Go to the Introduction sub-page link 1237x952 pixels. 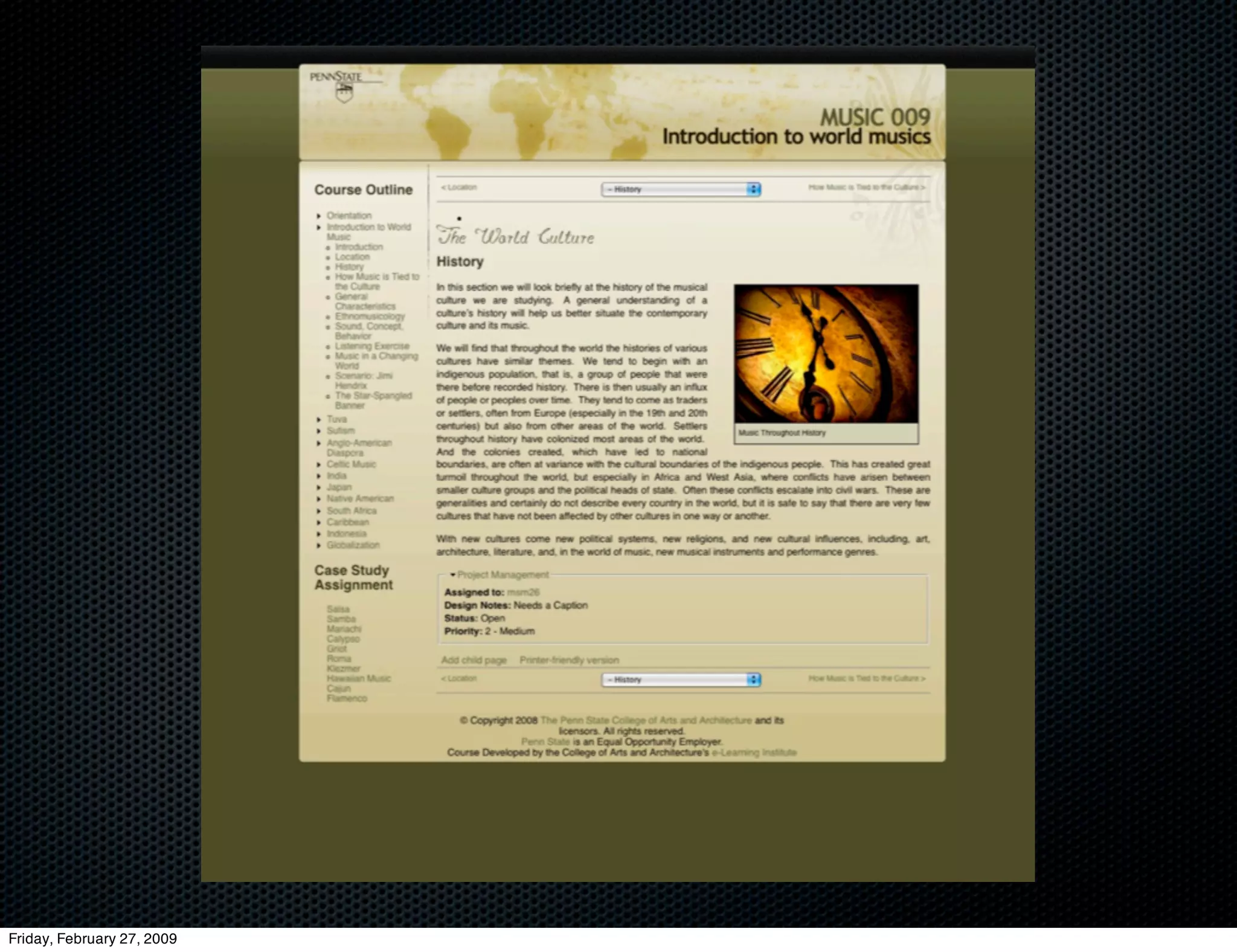359,247
